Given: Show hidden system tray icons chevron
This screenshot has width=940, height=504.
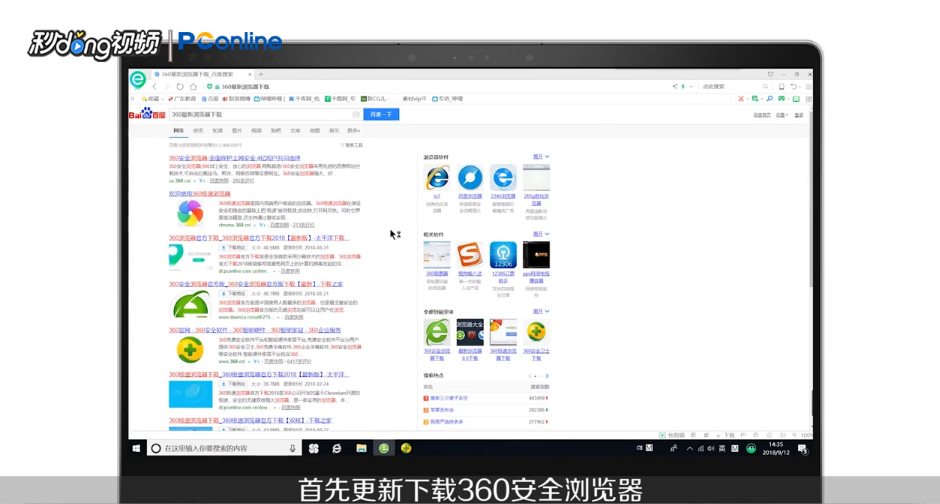Looking at the screenshot, I should (x=689, y=448).
